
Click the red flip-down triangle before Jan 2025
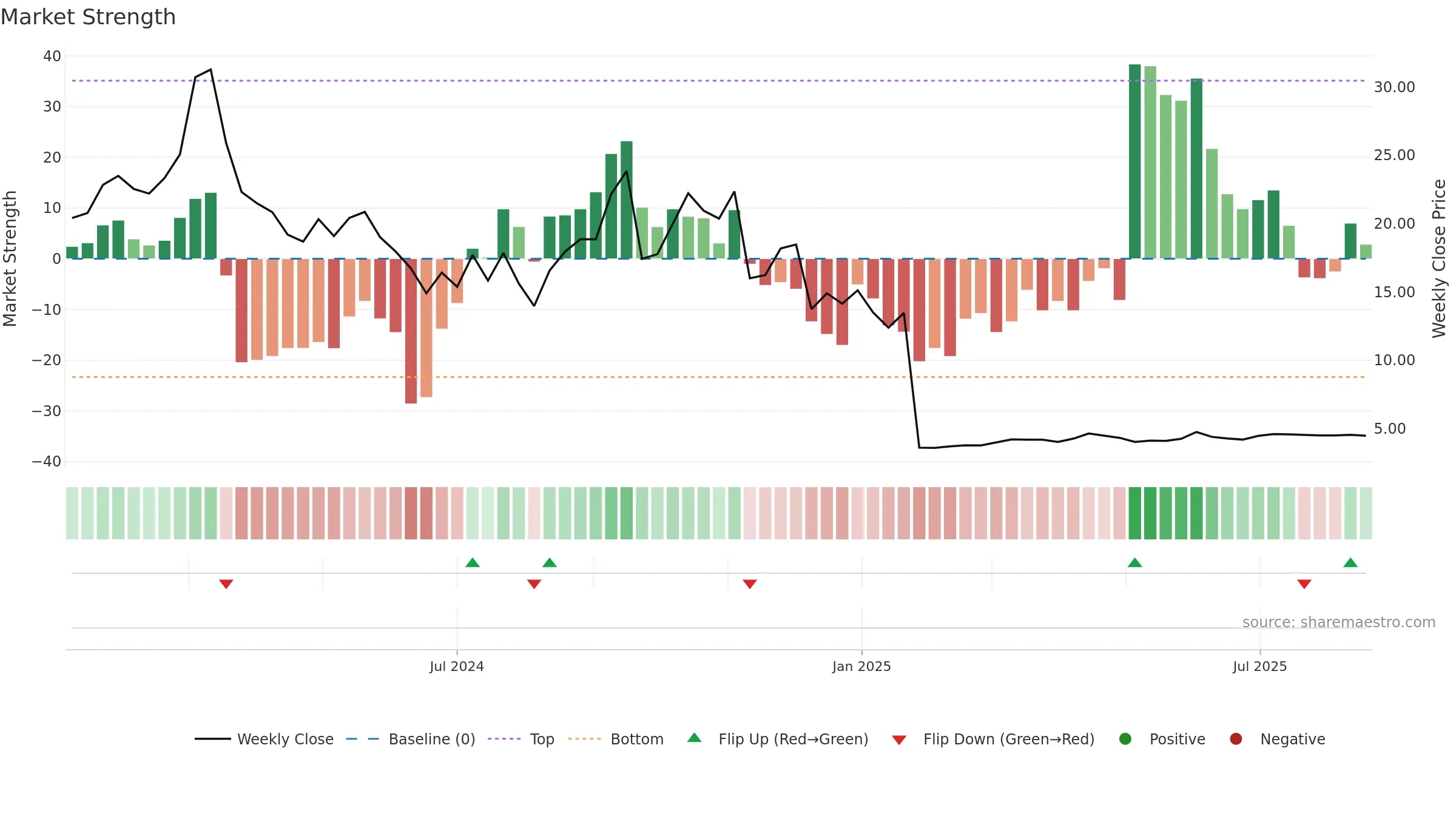pos(750,584)
